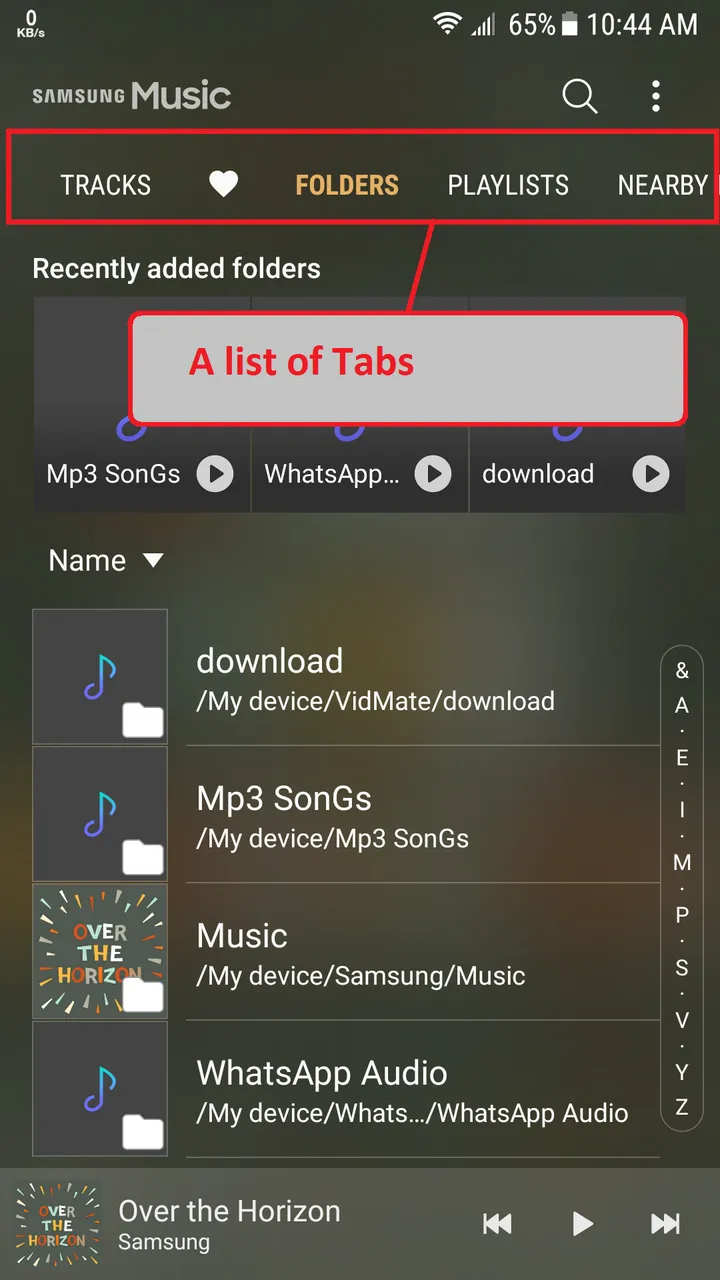This screenshot has width=720, height=1280.
Task: Tap the Wi-Fi status icon
Action: coord(447,24)
